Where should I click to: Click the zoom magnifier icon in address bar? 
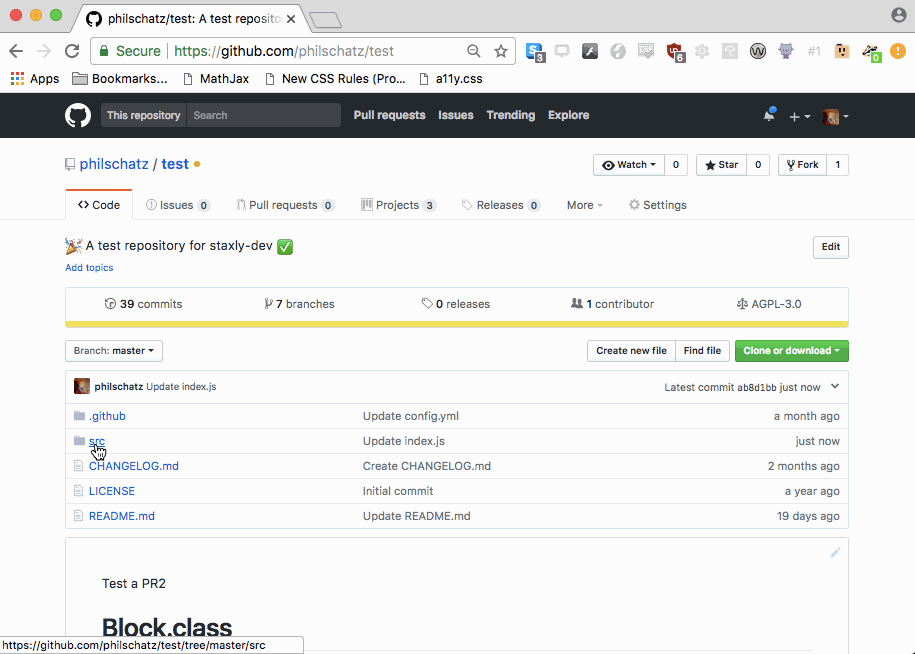click(474, 51)
